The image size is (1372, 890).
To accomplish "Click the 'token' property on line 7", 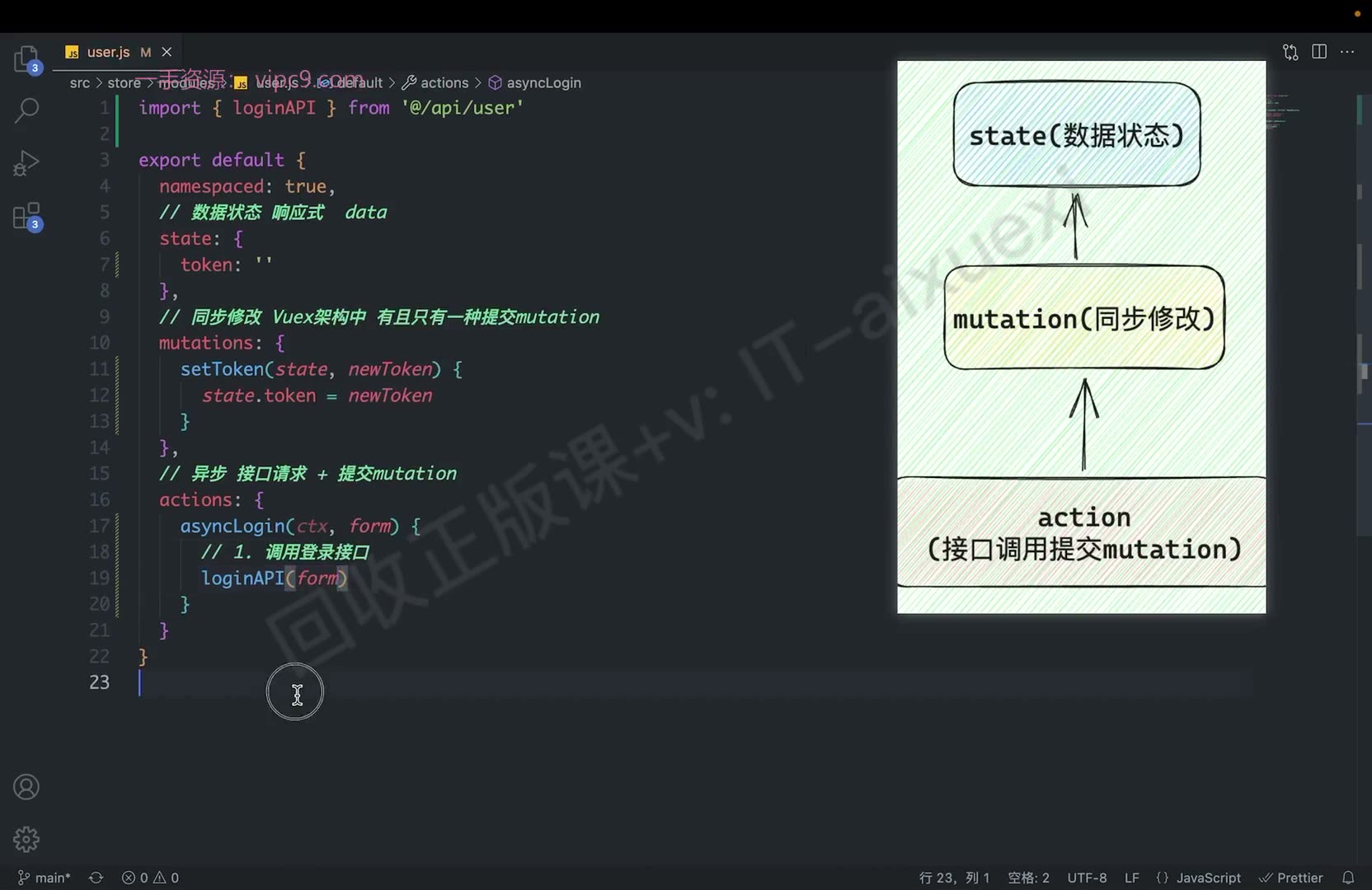I will tap(206, 265).
